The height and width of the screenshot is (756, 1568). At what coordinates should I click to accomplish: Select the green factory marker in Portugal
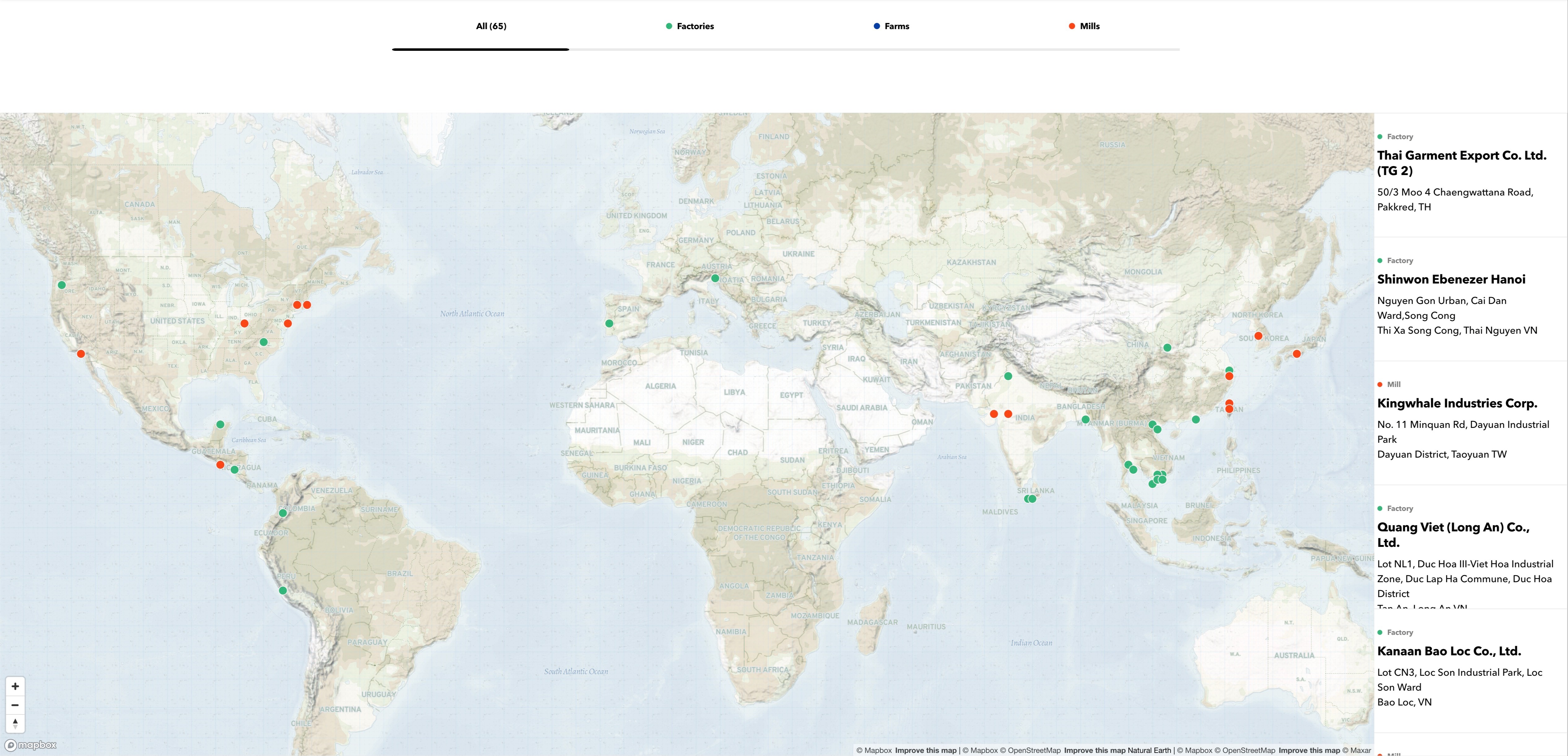(609, 323)
